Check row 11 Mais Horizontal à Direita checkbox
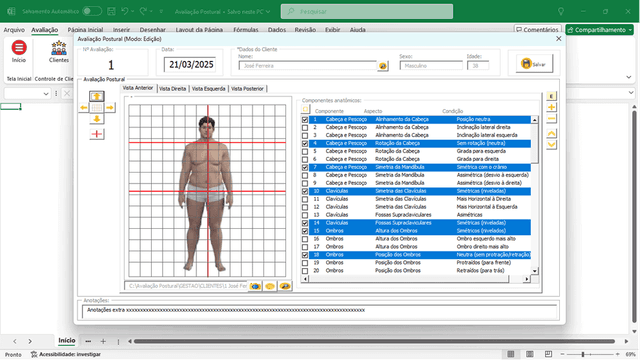This screenshot has height=360, width=640. 305,200
